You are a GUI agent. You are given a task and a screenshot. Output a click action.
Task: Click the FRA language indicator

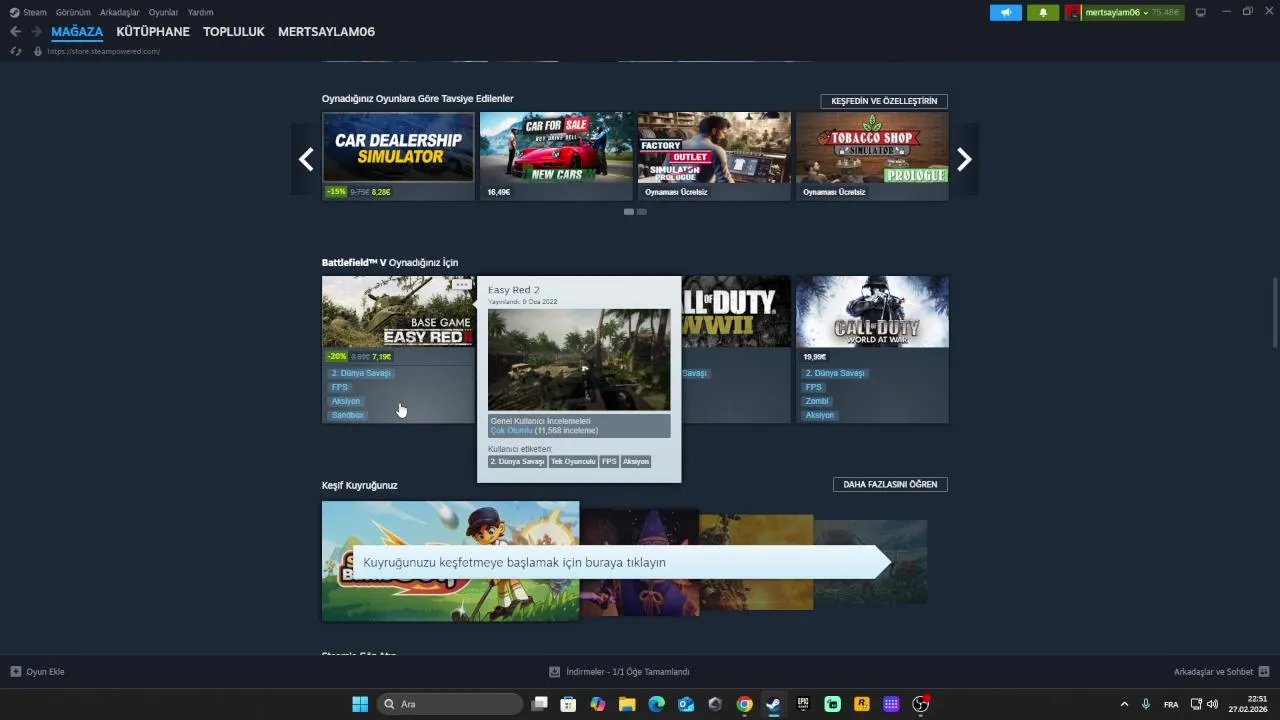[x=1171, y=705]
